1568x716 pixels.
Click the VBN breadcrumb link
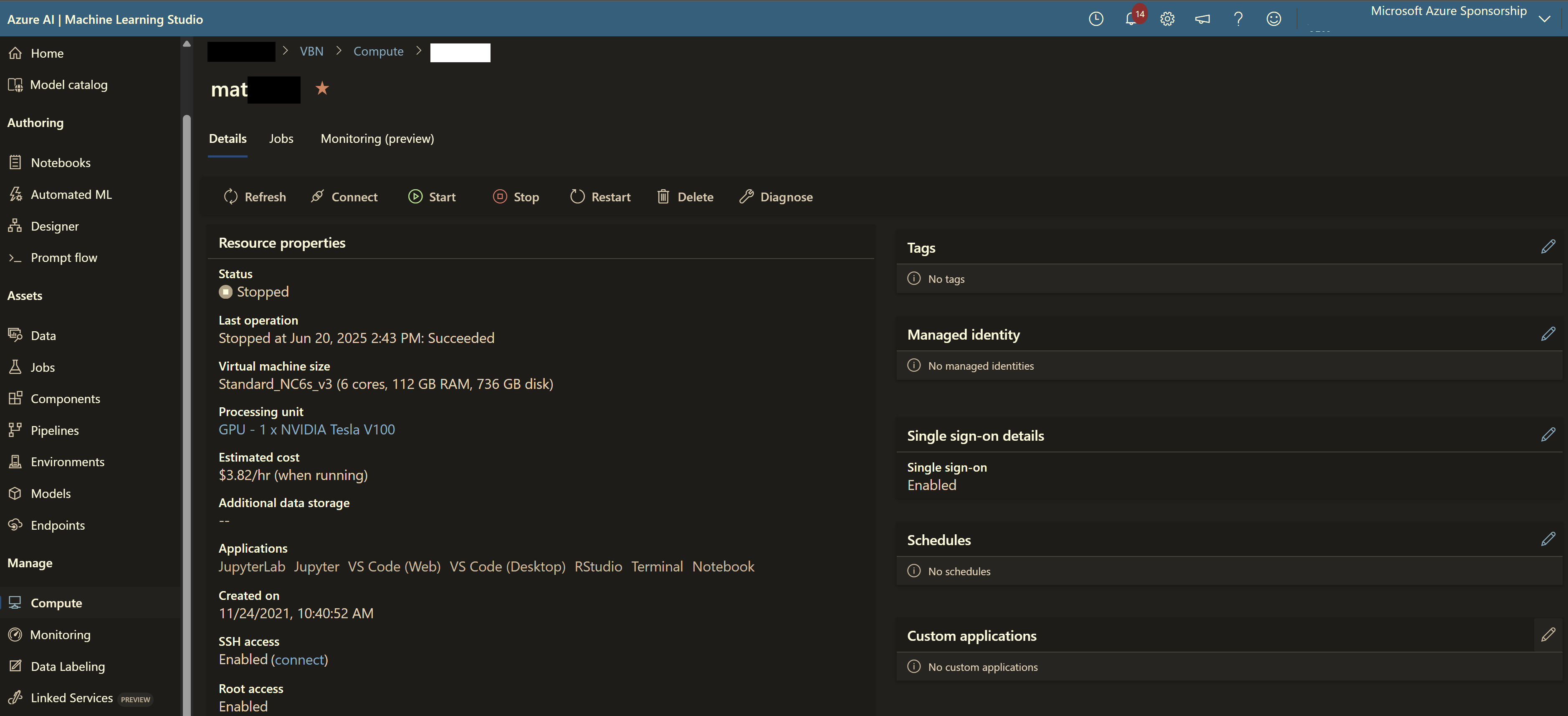tap(312, 52)
